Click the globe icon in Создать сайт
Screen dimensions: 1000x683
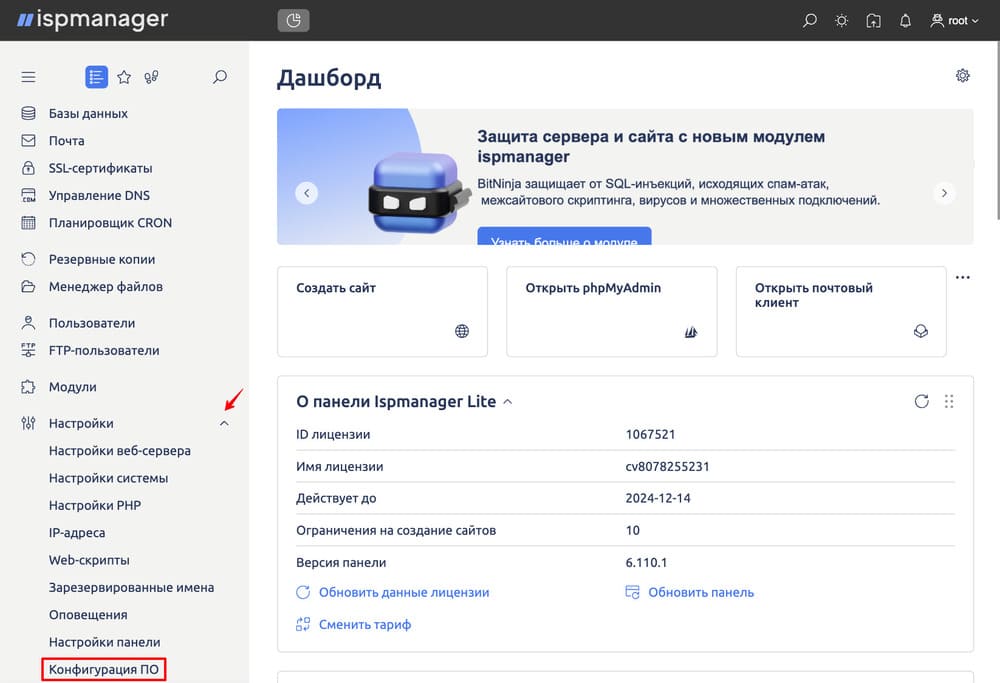coord(462,331)
